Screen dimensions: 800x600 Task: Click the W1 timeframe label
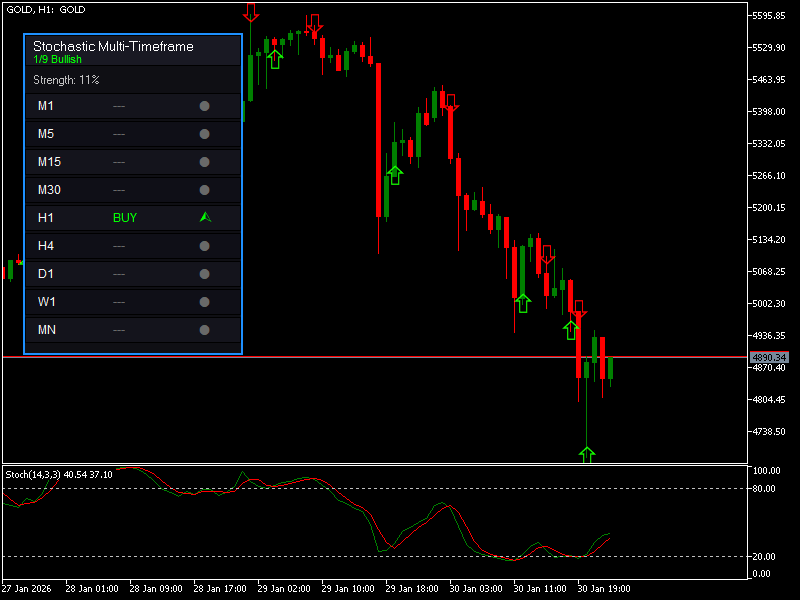(x=46, y=302)
